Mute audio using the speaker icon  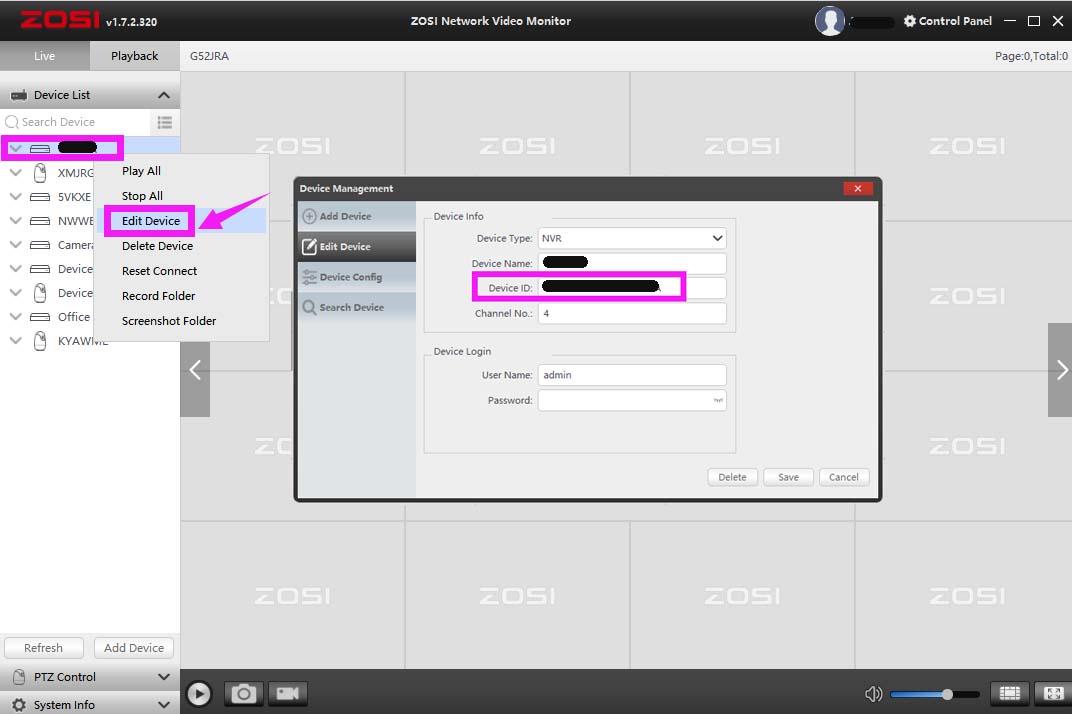(873, 694)
